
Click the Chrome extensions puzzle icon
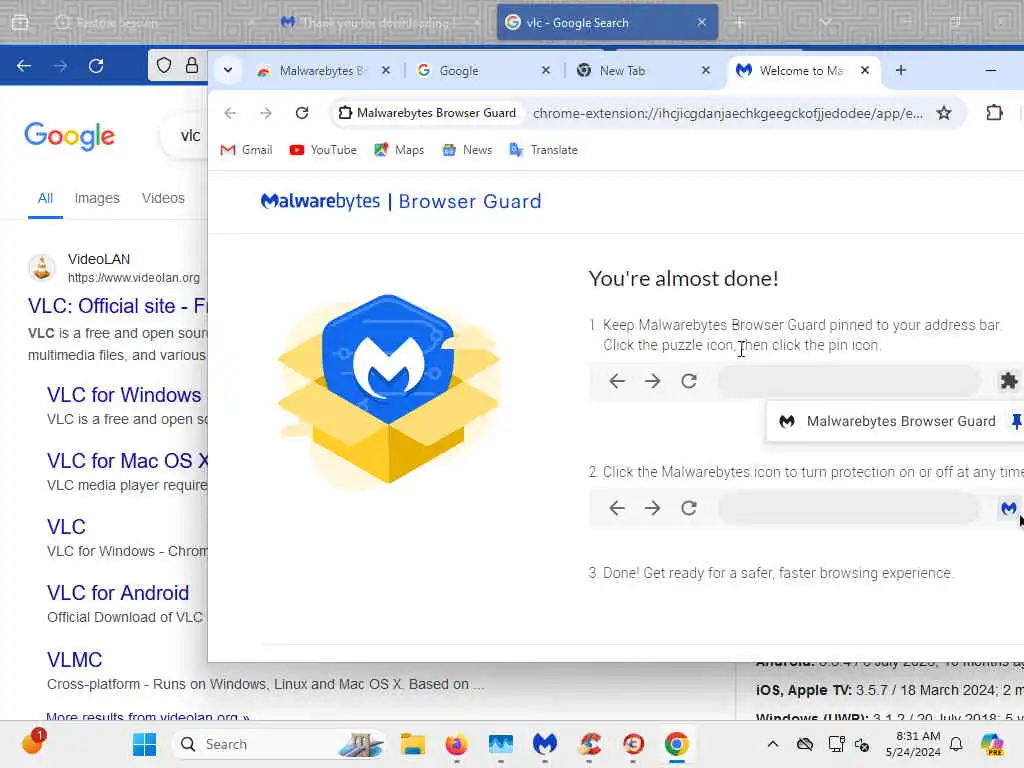[x=994, y=113]
